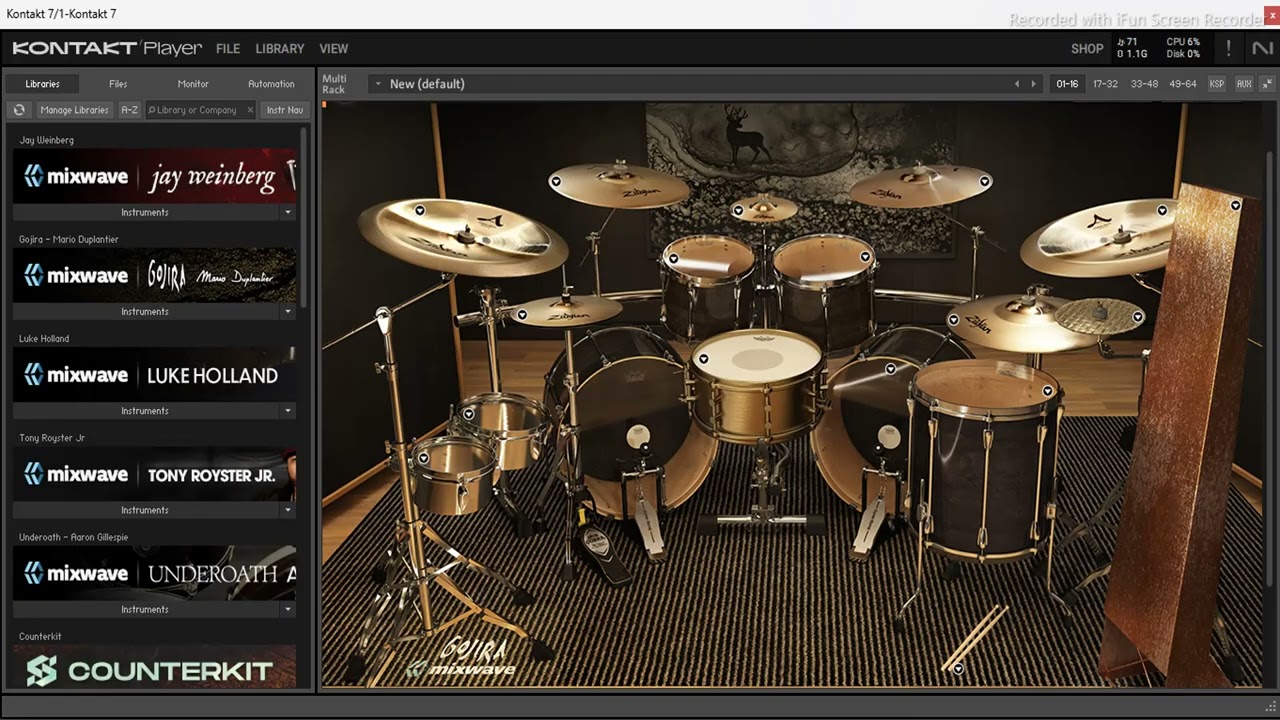Image resolution: width=1280 pixels, height=720 pixels.
Task: Switch to the Files tab
Action: coord(118,84)
